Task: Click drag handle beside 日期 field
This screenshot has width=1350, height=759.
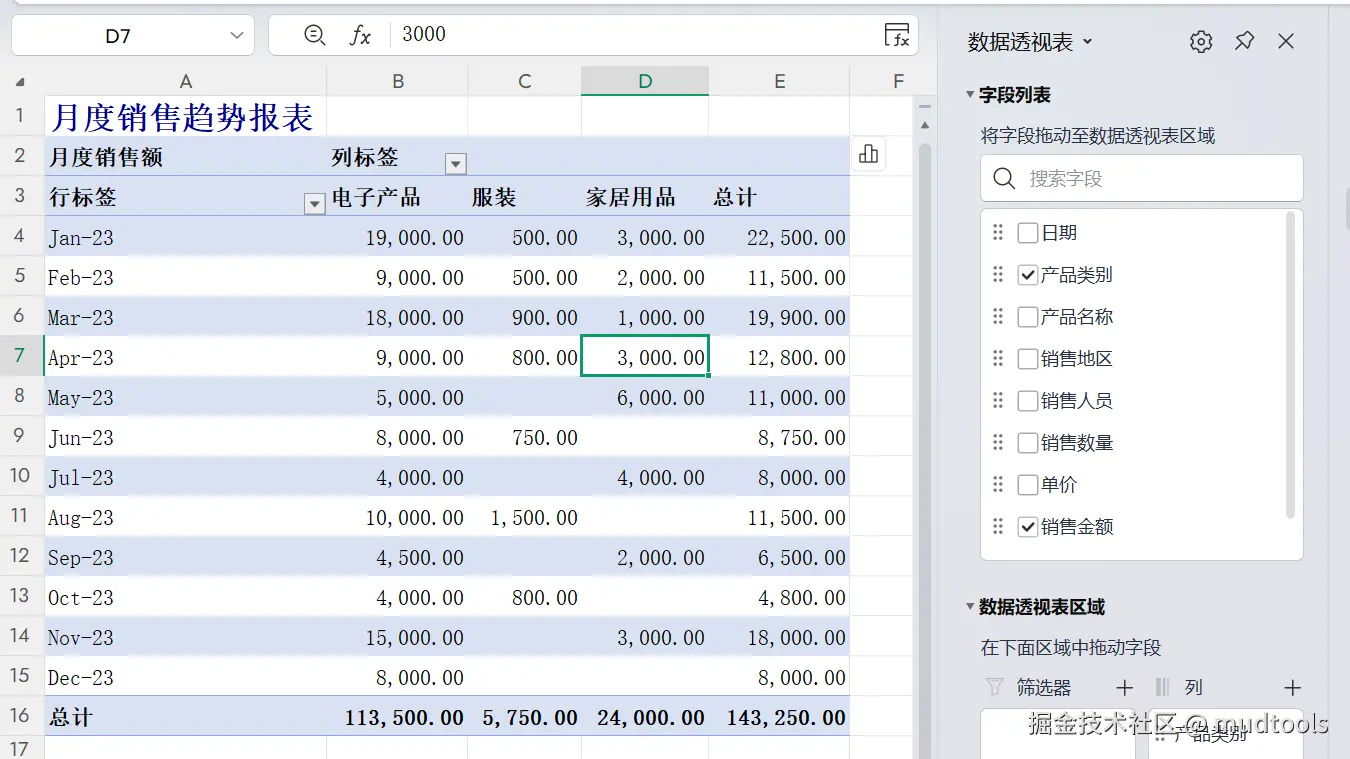Action: 997,233
